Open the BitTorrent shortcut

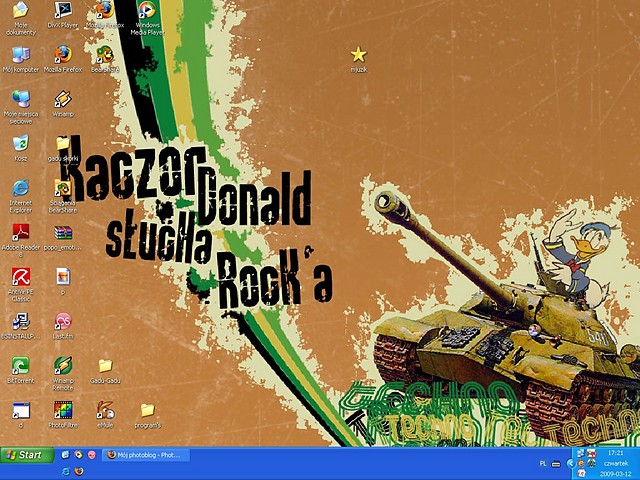coord(21,371)
